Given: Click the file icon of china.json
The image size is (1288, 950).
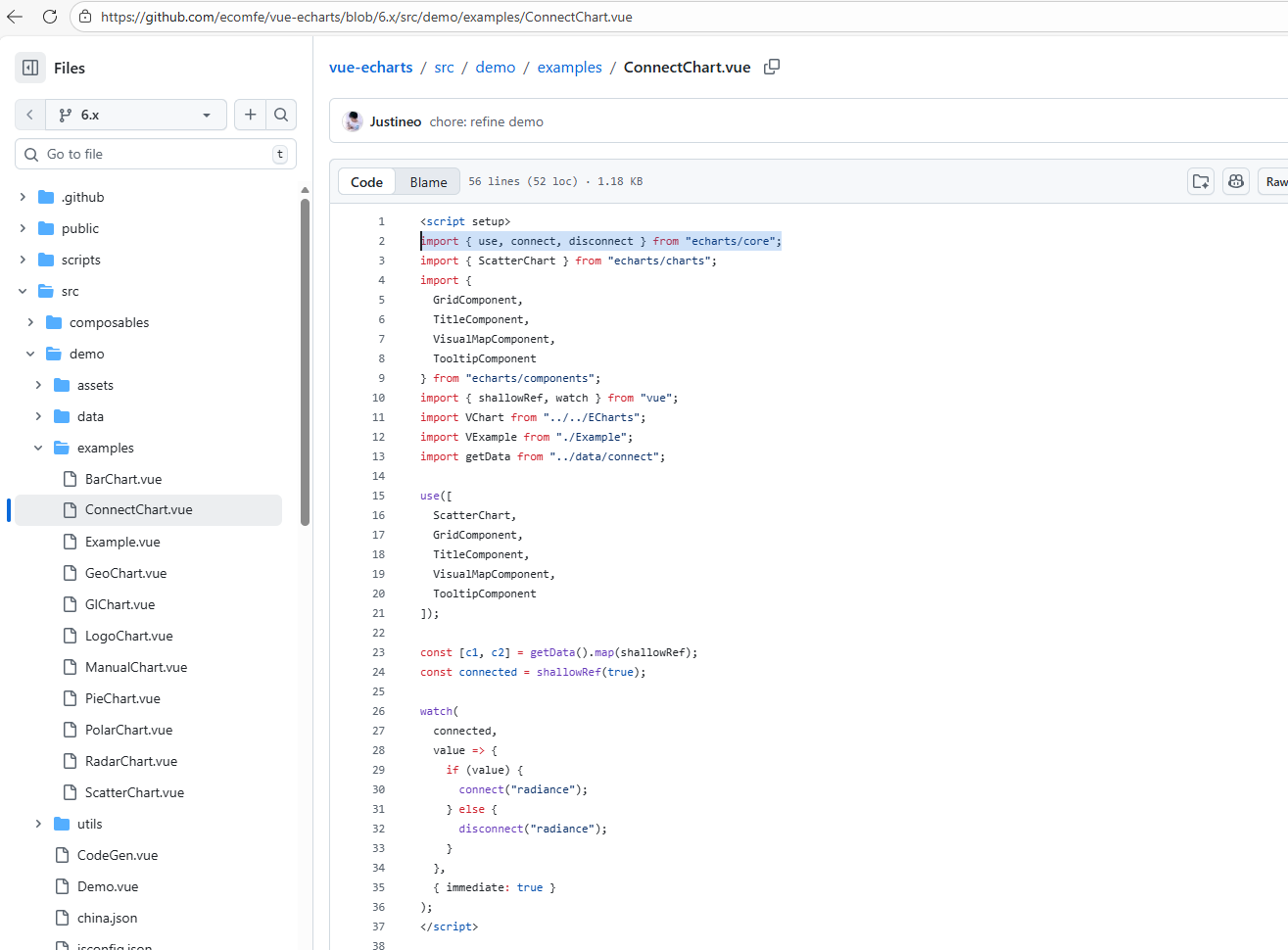Looking at the screenshot, I should 62,918.
